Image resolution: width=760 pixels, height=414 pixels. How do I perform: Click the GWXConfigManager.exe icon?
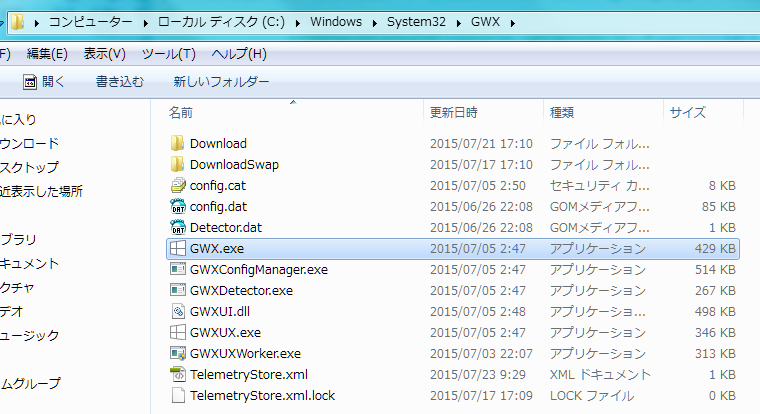click(x=178, y=269)
